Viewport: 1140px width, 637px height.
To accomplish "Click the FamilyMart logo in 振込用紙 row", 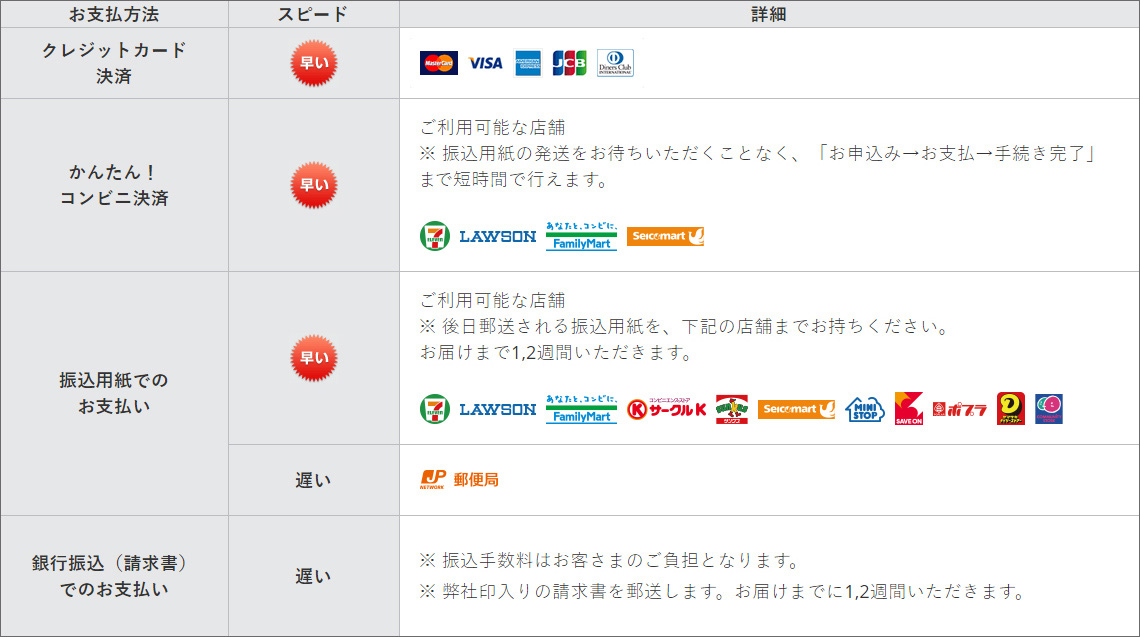I will click(x=582, y=409).
